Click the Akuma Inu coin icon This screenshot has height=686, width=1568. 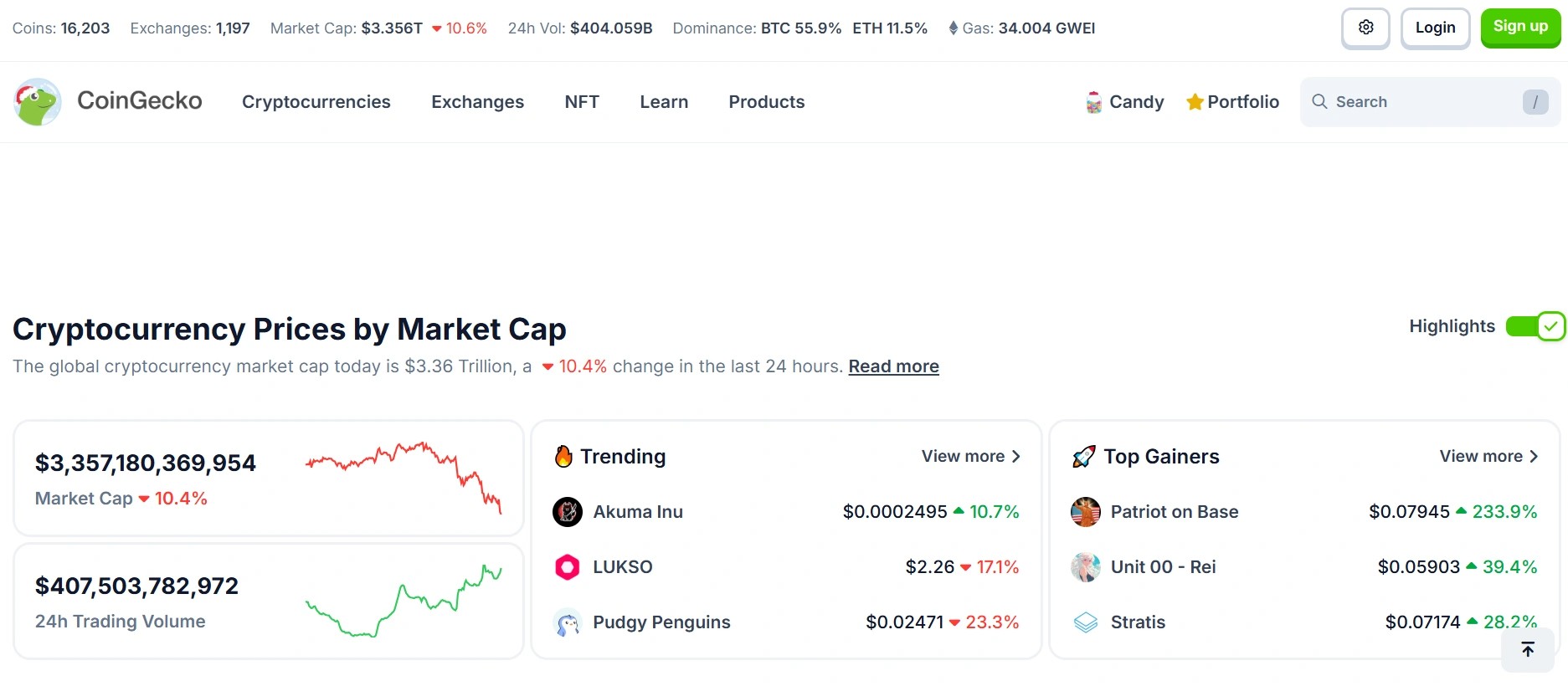(568, 512)
